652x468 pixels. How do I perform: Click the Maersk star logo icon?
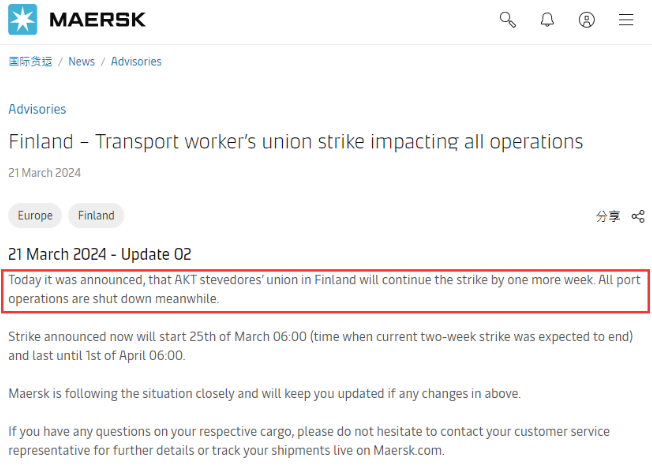pyautogui.click(x=22, y=20)
